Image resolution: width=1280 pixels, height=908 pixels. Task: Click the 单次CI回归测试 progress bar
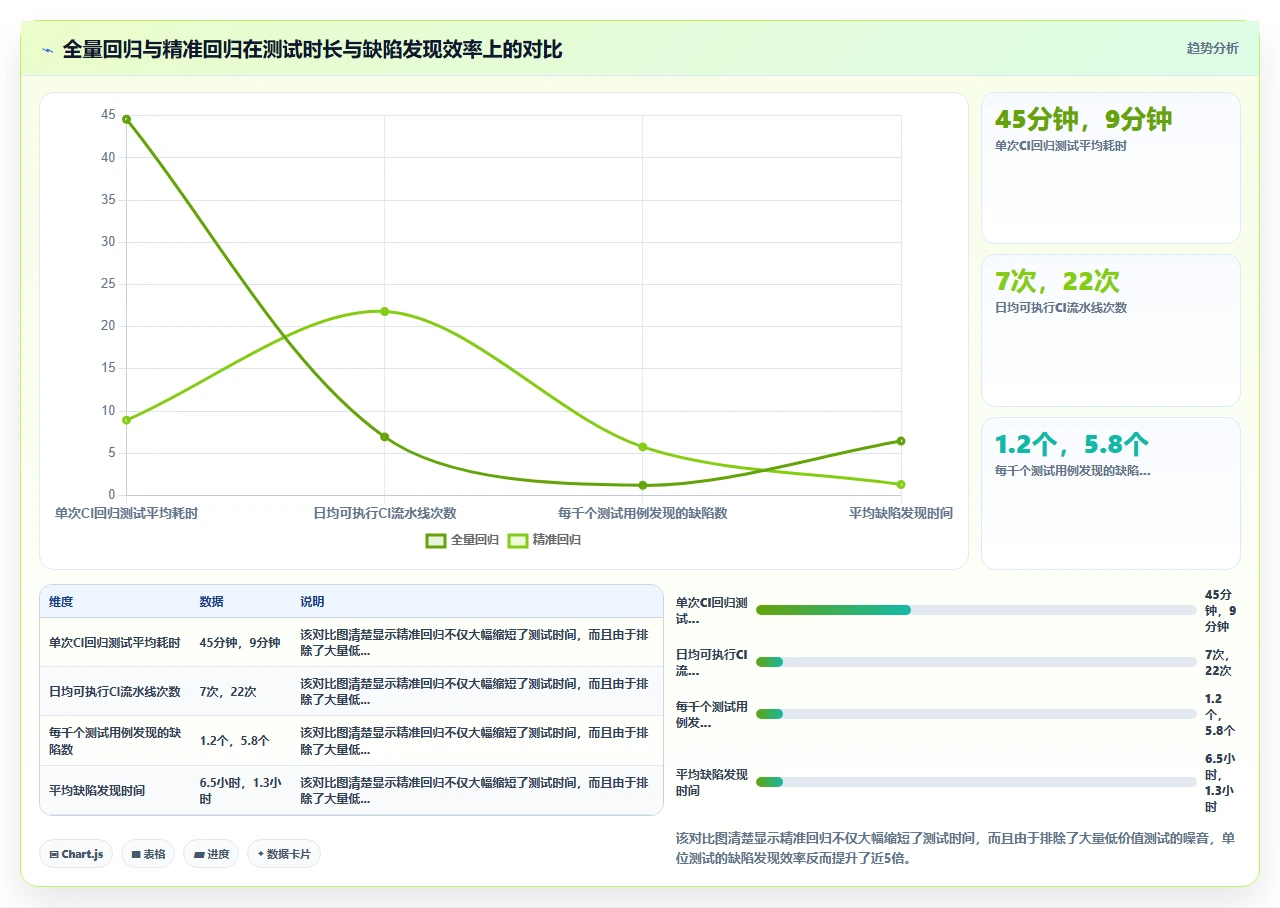coord(976,610)
